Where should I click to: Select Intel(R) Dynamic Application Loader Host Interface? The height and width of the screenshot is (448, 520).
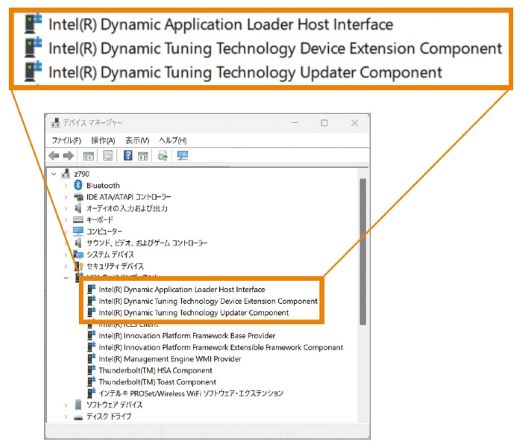(182, 289)
